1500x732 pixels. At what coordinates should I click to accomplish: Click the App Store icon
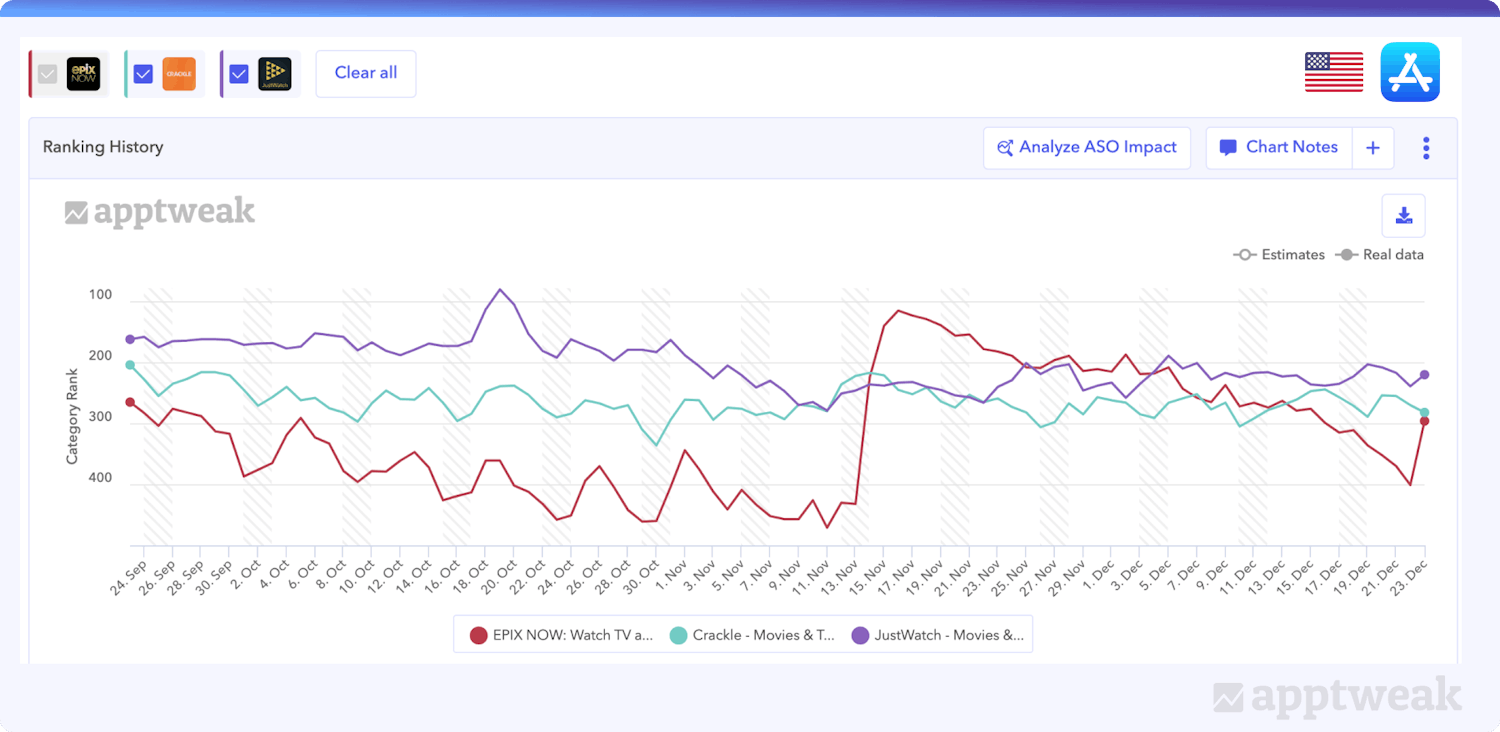pyautogui.click(x=1410, y=72)
